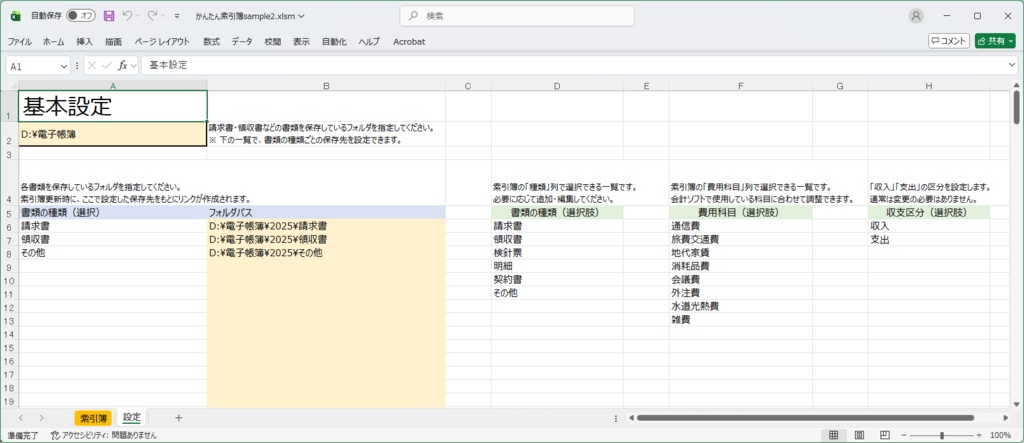Select column F header
The image size is (1024, 443).
tap(741, 86)
